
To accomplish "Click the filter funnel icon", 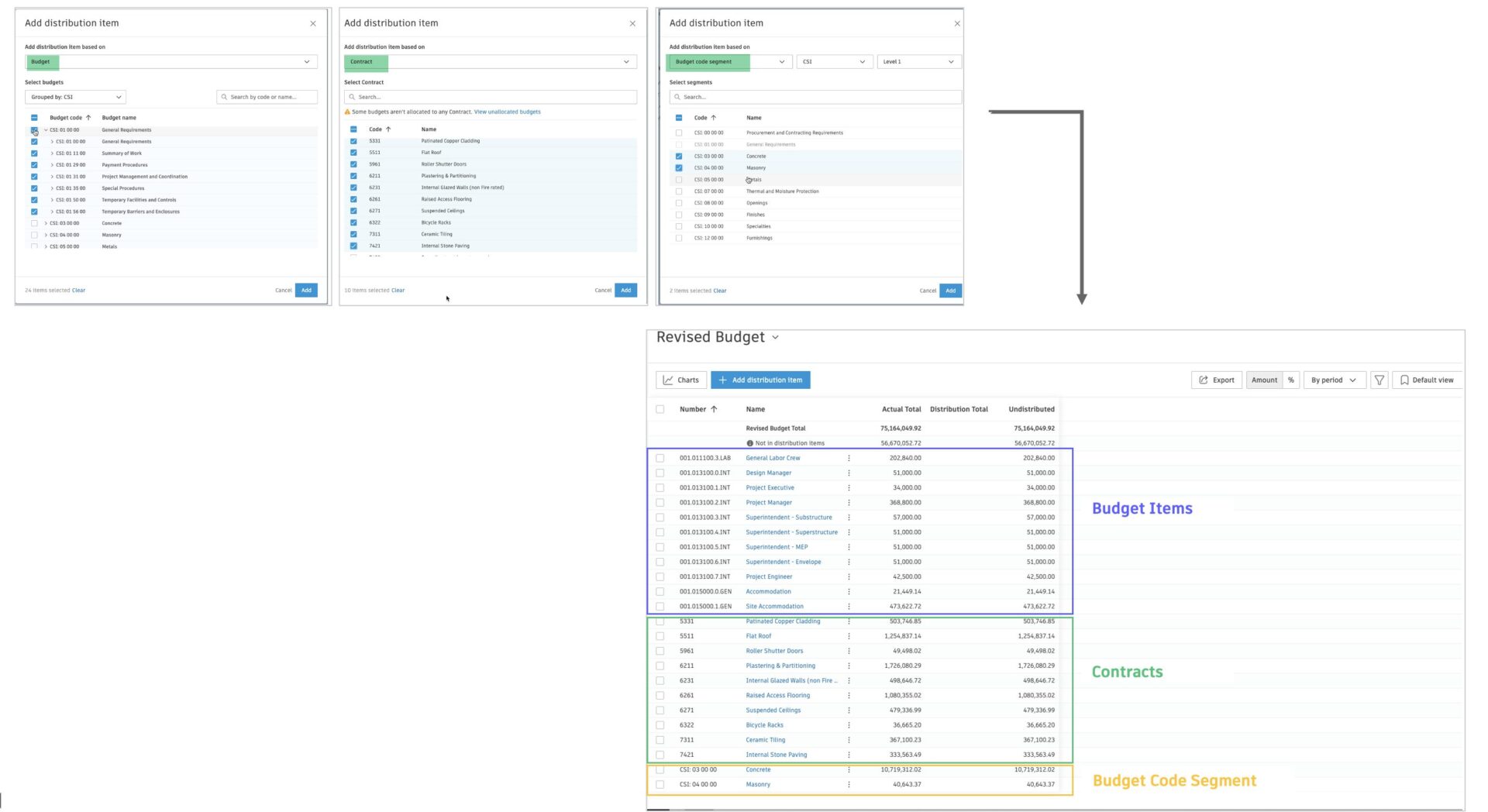I will (1379, 380).
